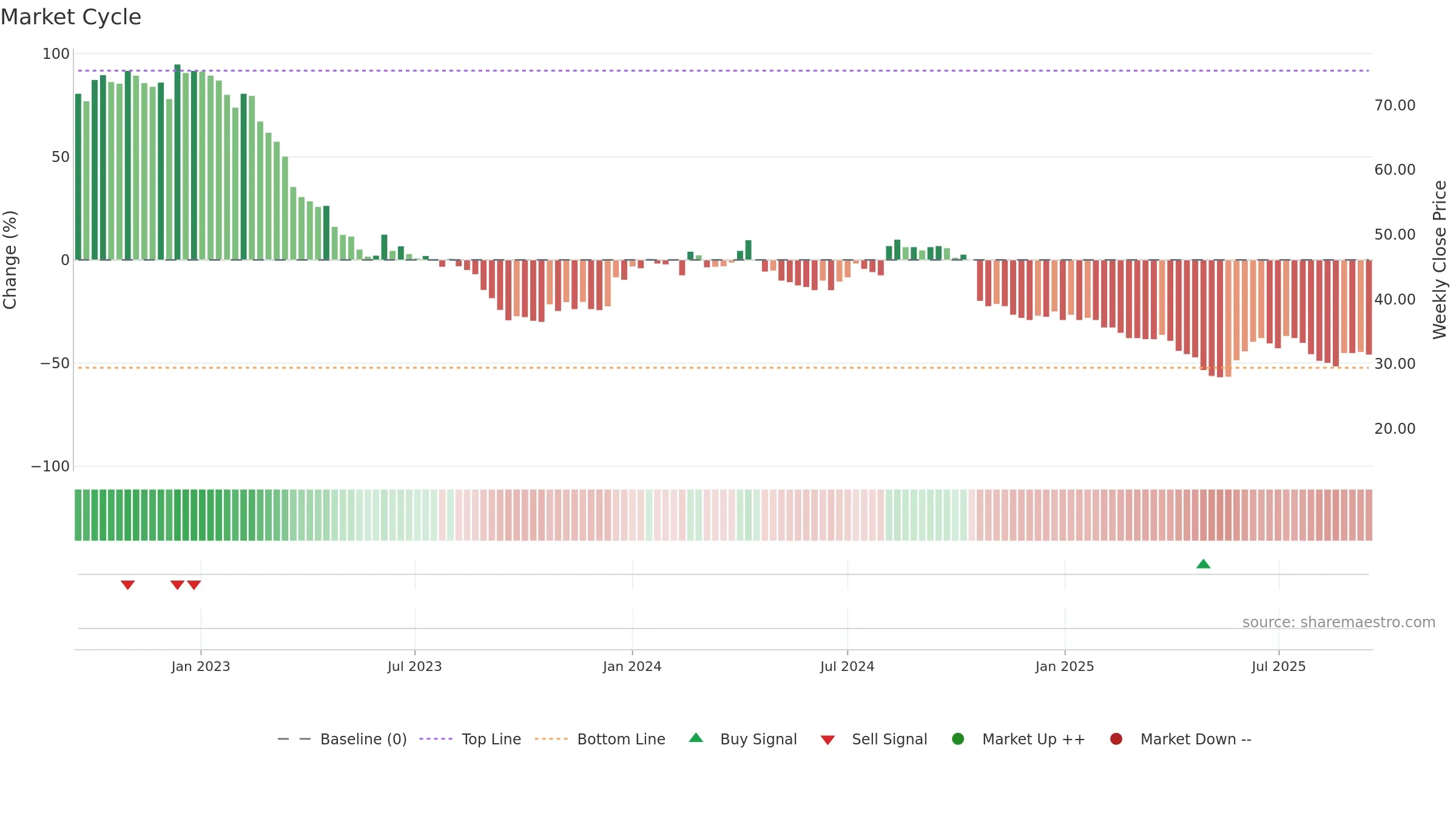Click the −50 left axis tick label

[55, 363]
